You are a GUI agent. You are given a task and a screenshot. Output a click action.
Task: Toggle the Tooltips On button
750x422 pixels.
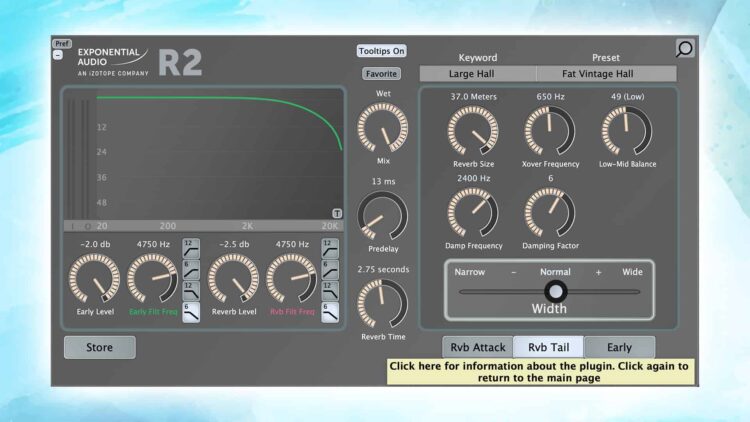(x=381, y=51)
